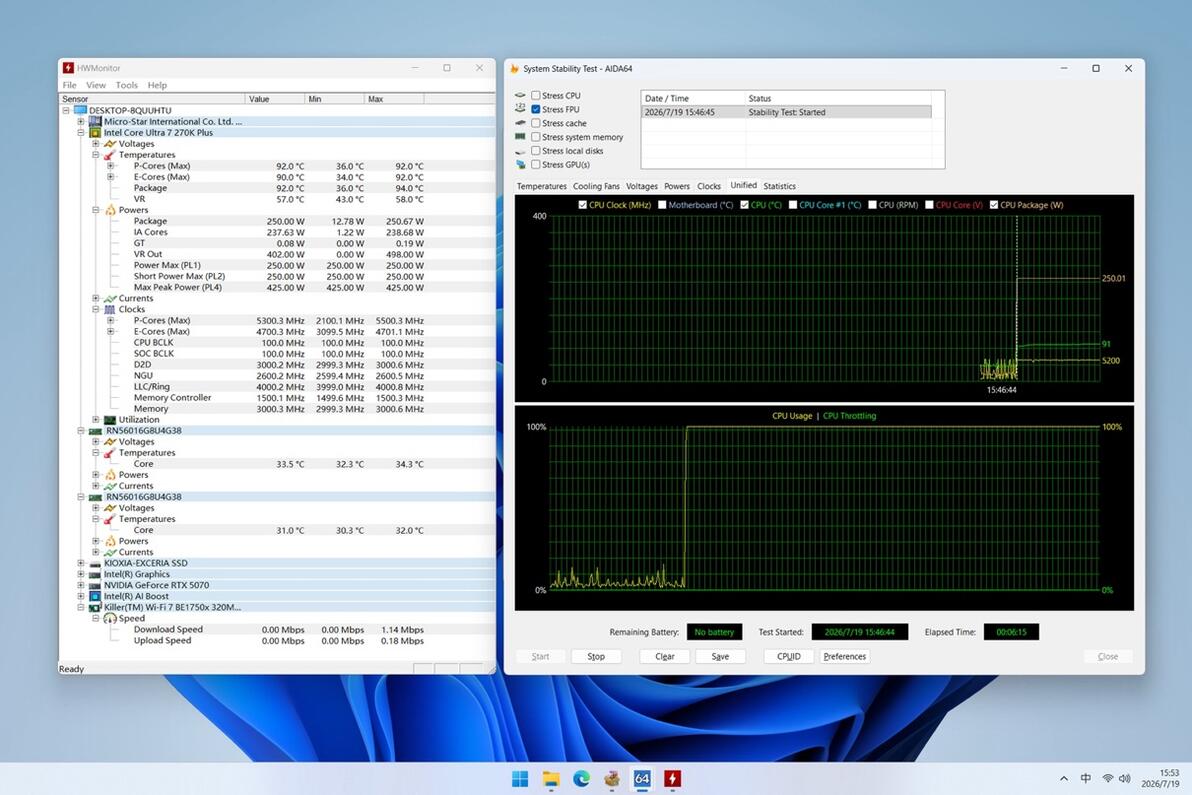Click the Utilization icon in the HWMonitor tree

tap(110, 420)
